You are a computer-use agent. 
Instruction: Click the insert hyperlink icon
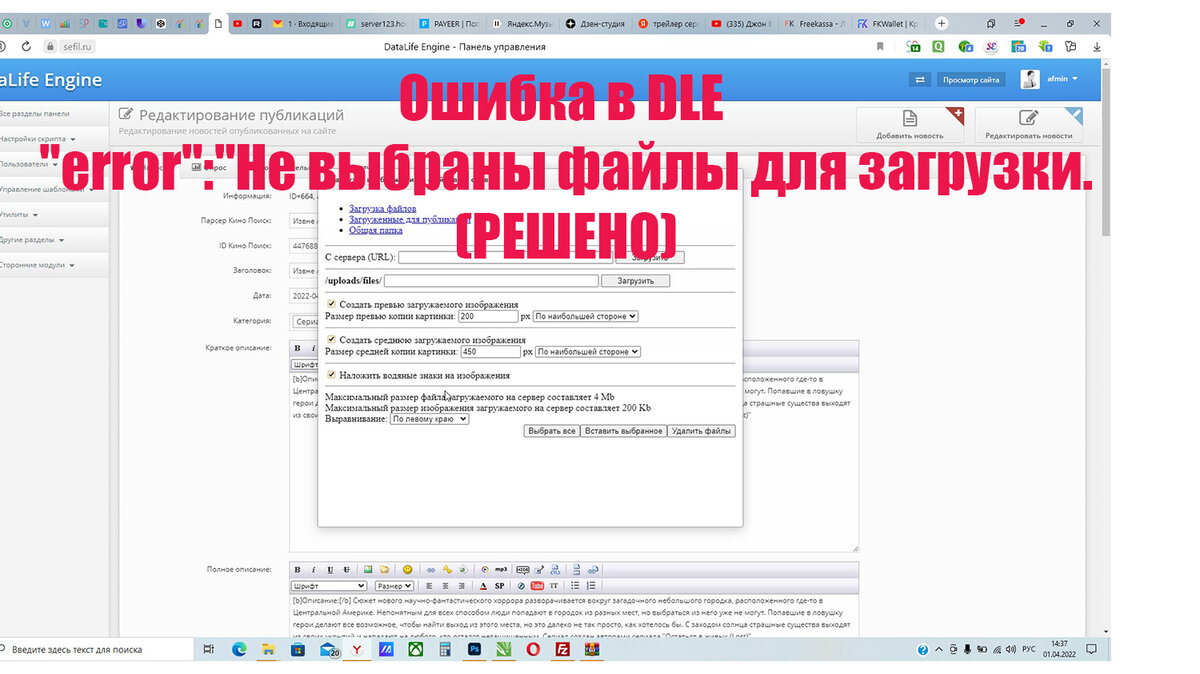tap(432, 569)
